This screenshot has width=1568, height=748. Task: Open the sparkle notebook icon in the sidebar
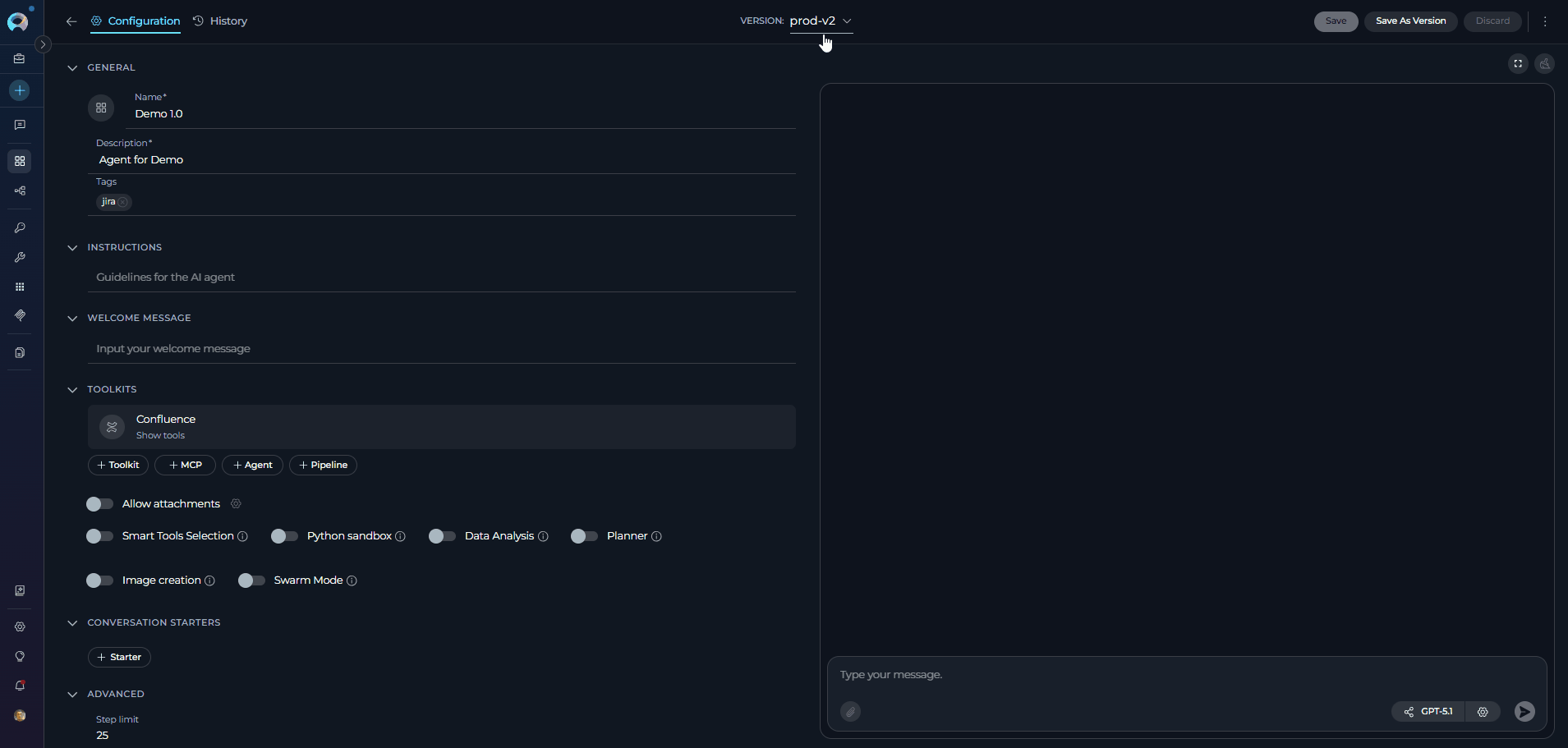pyautogui.click(x=20, y=590)
